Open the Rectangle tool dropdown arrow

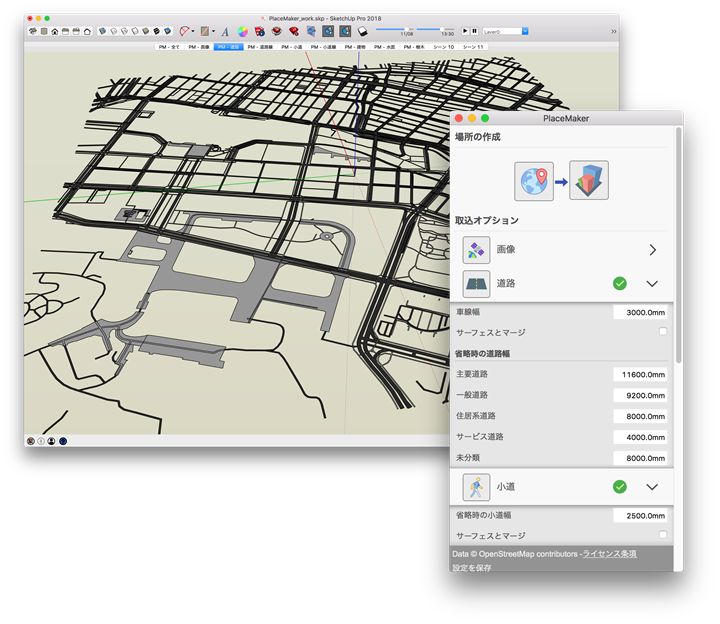[x=214, y=31]
